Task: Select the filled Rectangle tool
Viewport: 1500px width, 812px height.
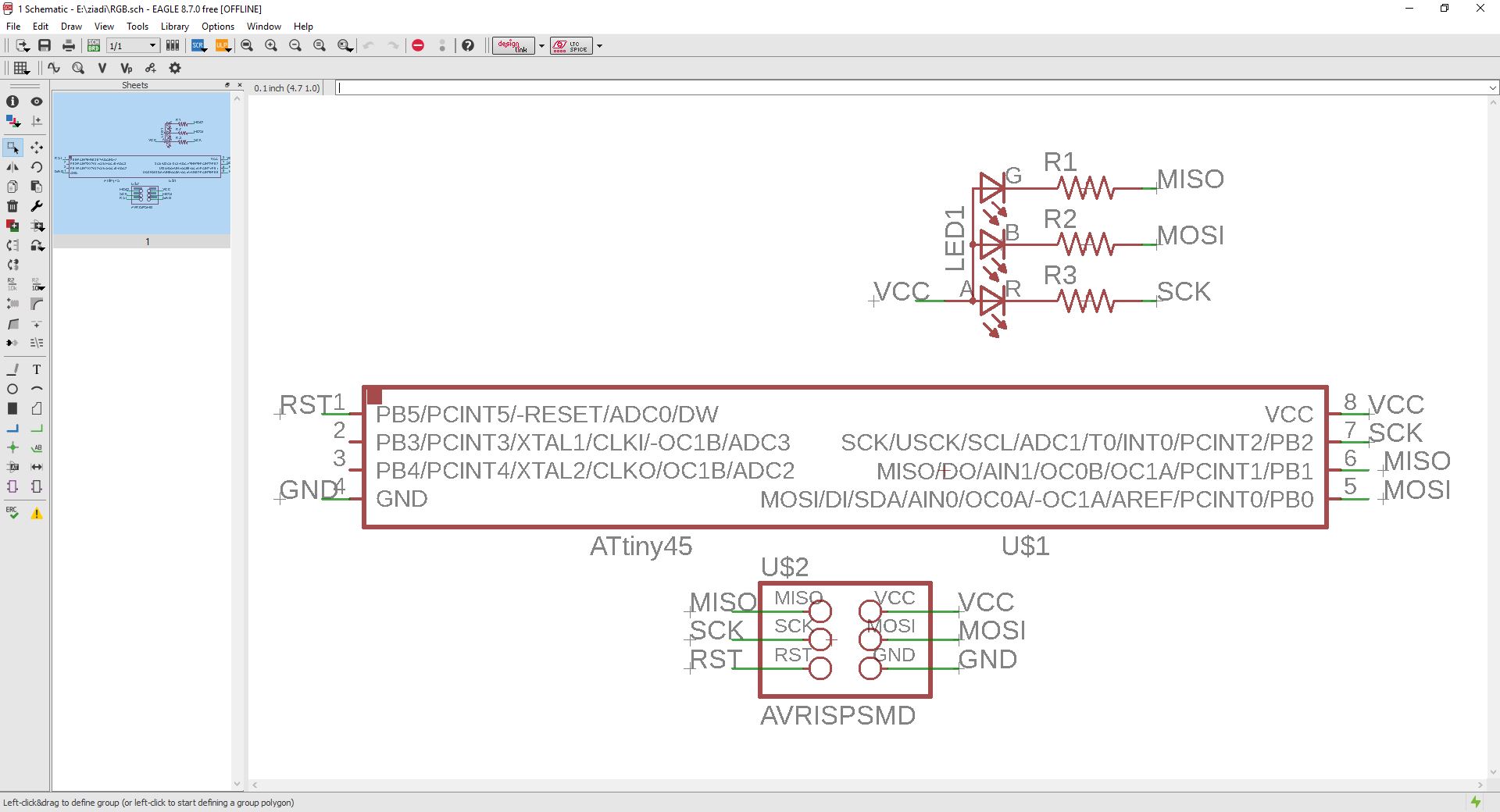Action: pos(12,408)
